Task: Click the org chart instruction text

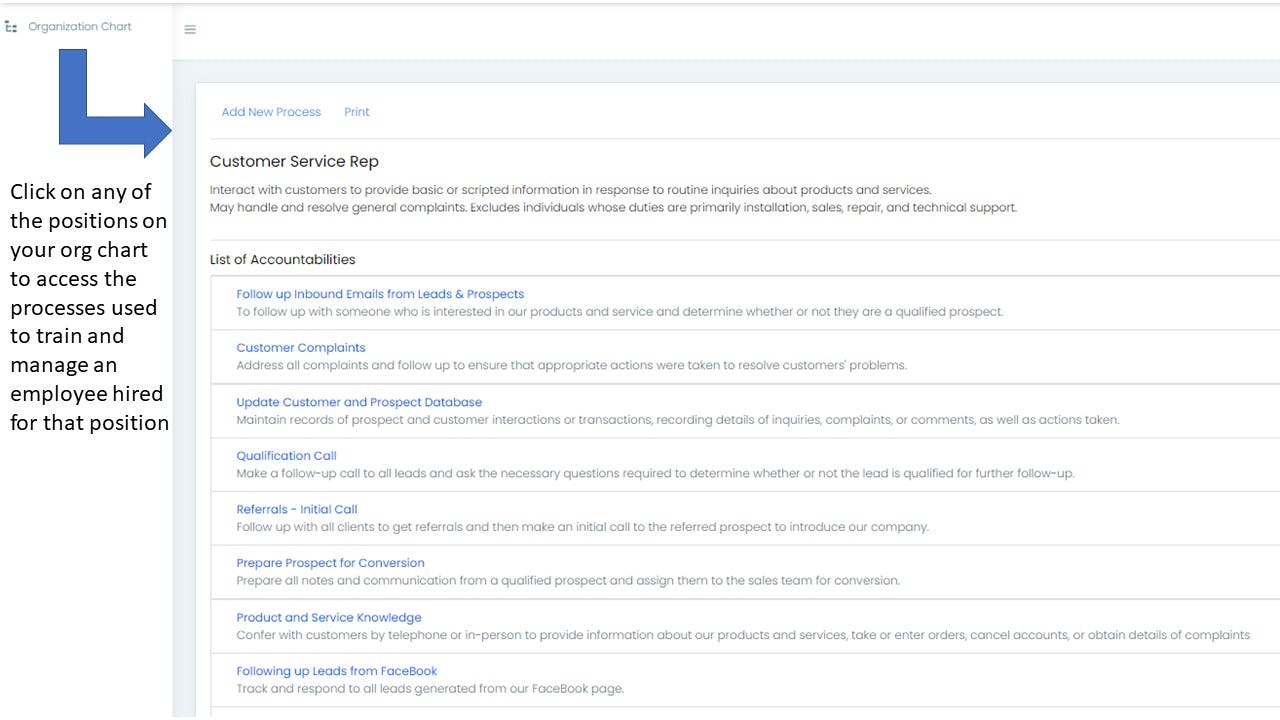Action: click(x=88, y=307)
